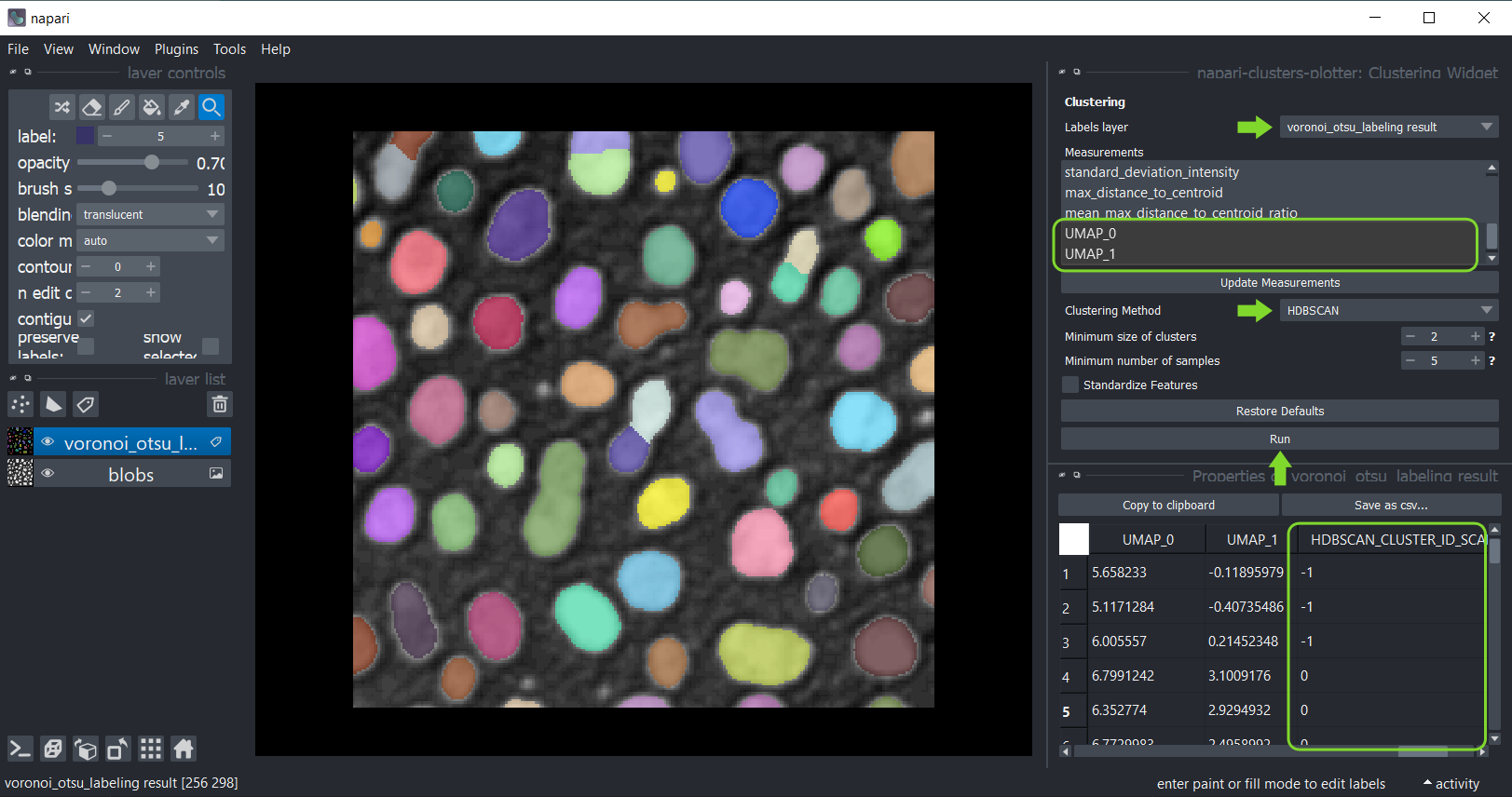
Task: Hide the voronoi_otsu labels layer
Action: point(48,442)
